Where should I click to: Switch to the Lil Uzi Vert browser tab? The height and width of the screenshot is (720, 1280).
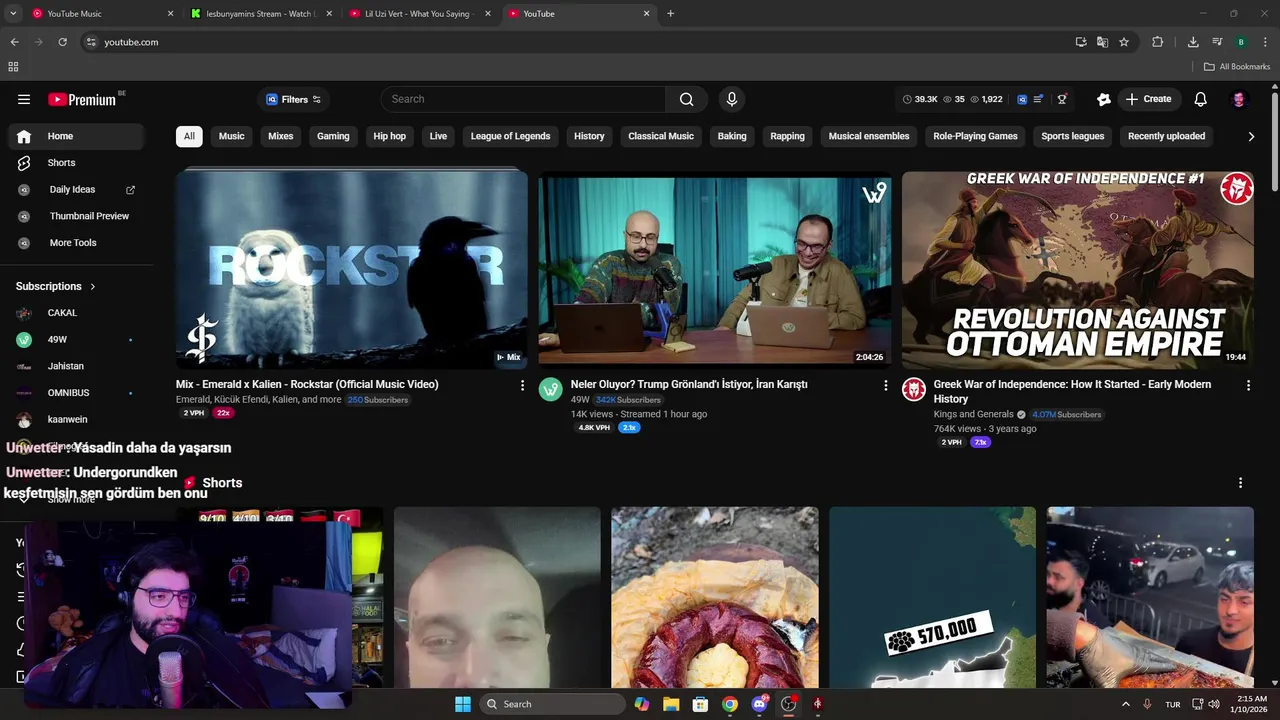click(419, 14)
